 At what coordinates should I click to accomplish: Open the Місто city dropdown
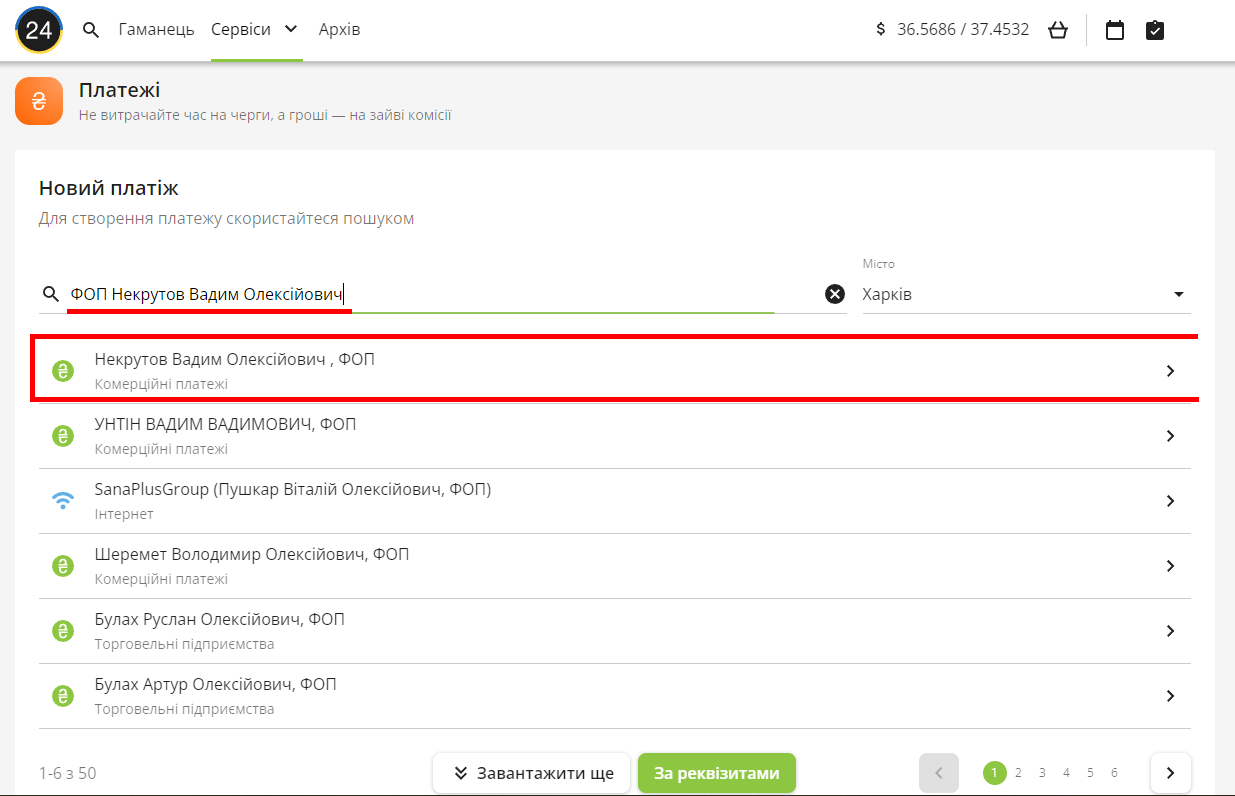tap(1025, 295)
